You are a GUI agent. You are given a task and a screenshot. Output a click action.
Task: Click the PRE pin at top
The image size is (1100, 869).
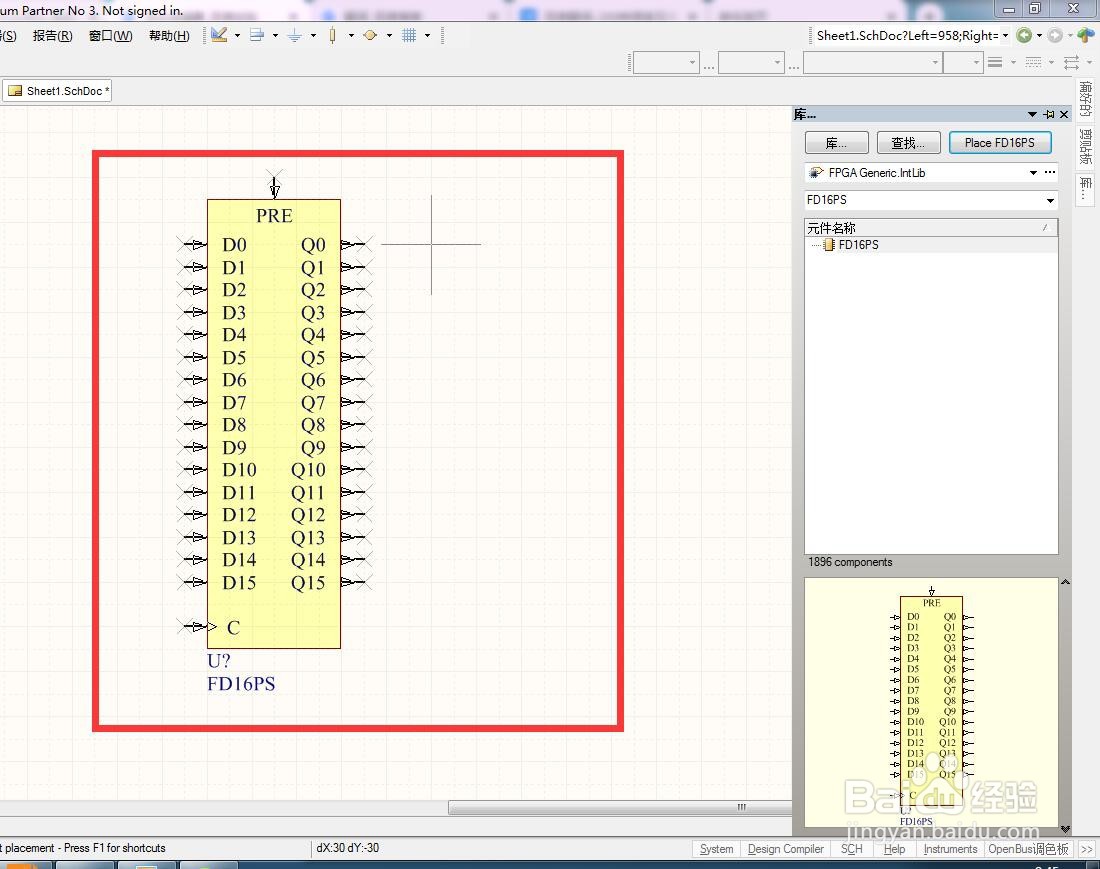pyautogui.click(x=274, y=184)
